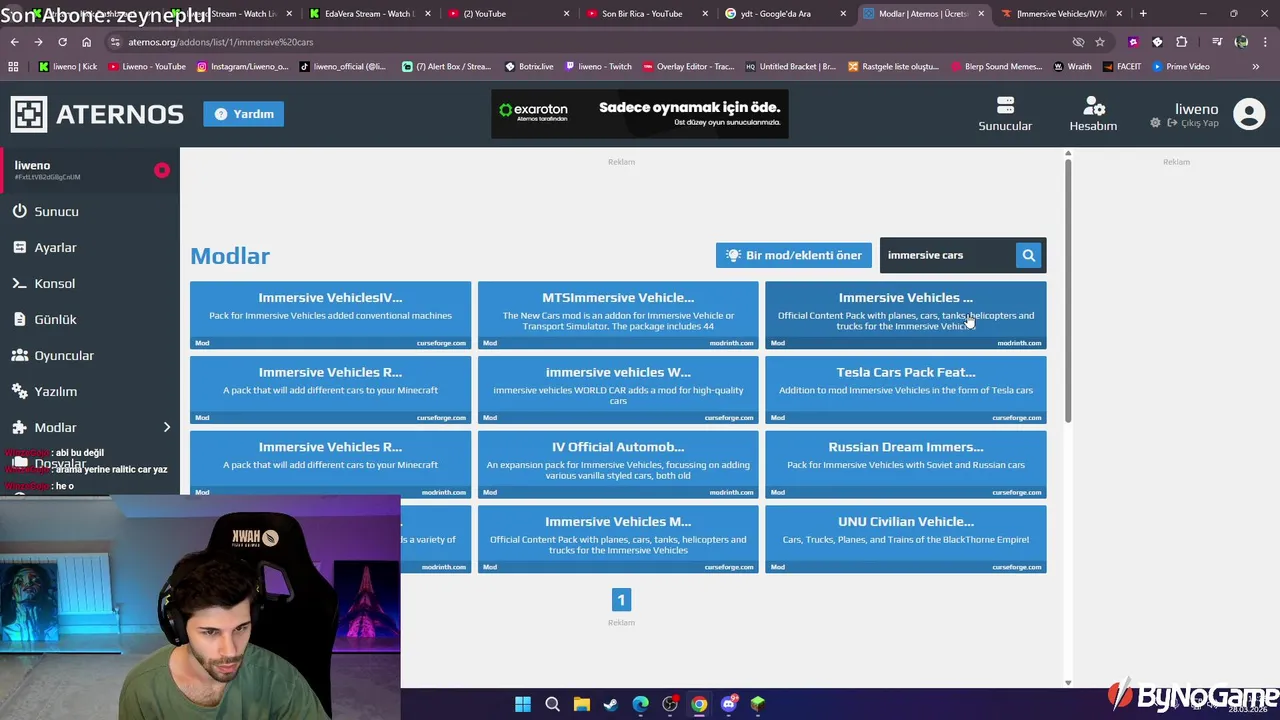This screenshot has height=720, width=1280.
Task: Click the browser back arrow
Action: pos(14,42)
